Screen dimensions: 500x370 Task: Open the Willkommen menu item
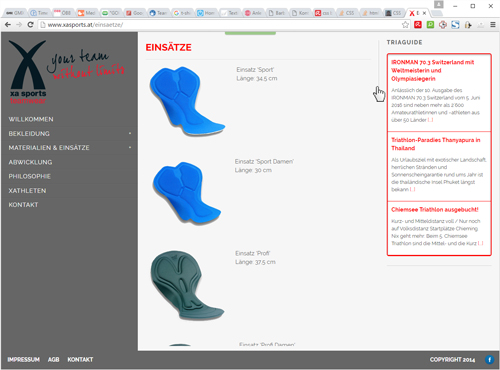coord(31,119)
